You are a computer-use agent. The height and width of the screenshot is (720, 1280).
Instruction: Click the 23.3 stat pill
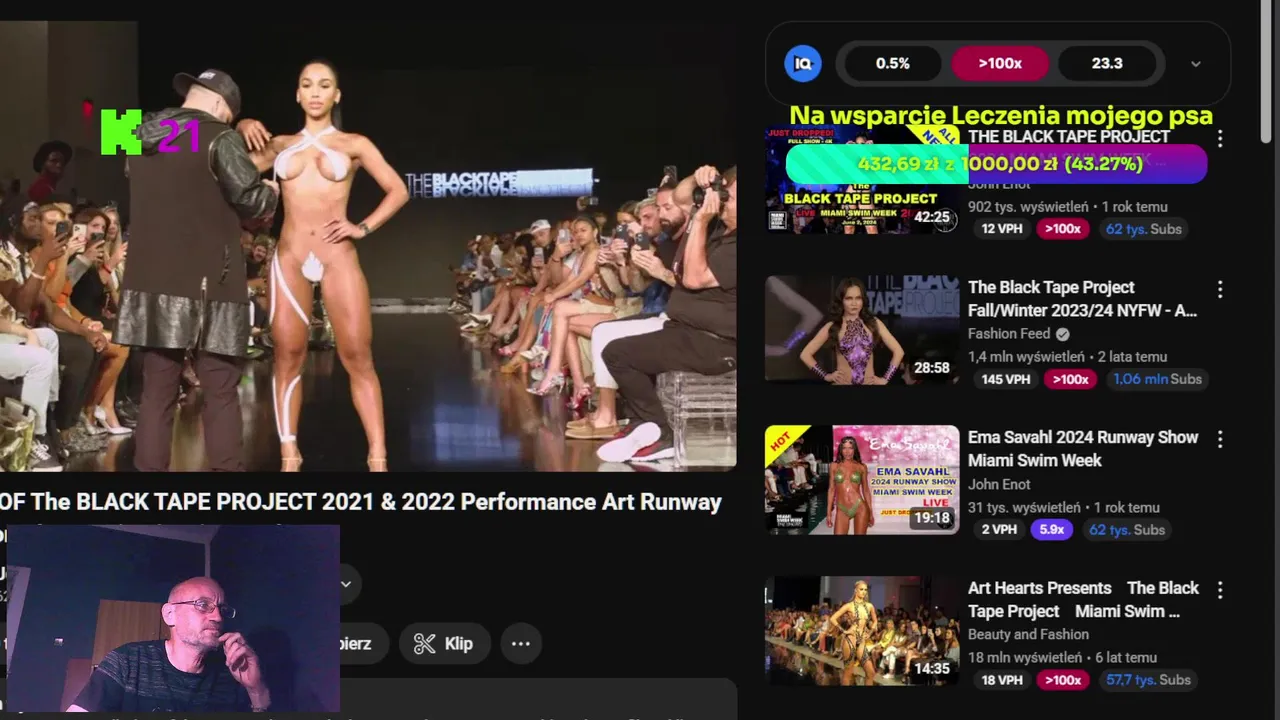1107,63
